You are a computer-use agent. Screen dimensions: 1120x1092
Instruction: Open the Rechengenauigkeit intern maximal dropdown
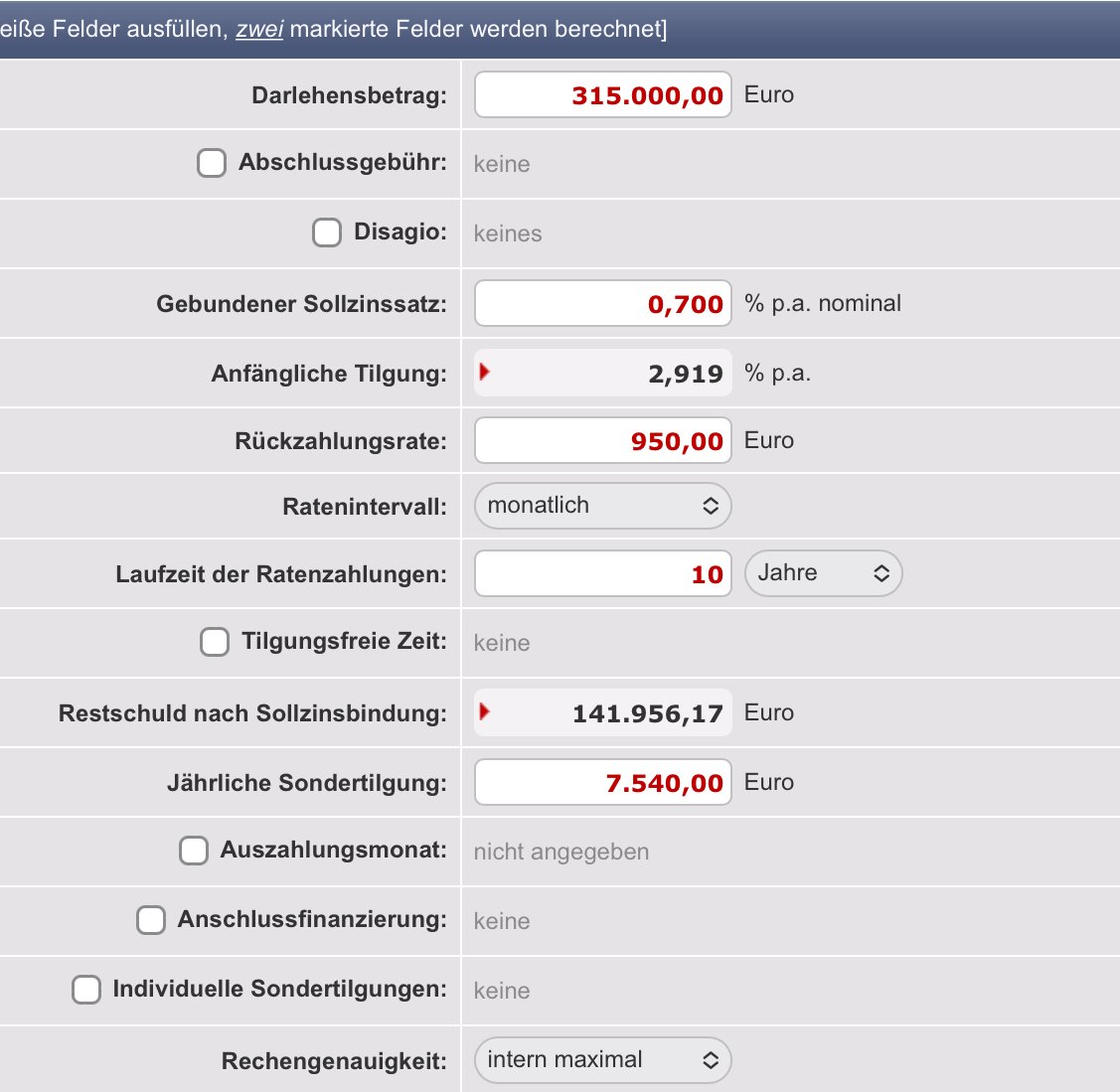603,1060
